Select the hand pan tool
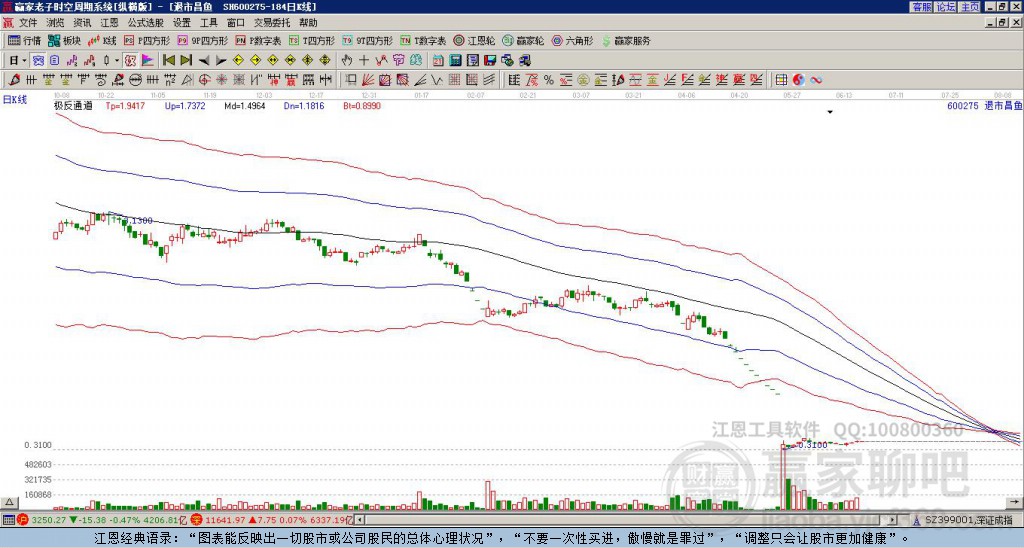Viewport: 1024px width, 548px height. (346, 61)
